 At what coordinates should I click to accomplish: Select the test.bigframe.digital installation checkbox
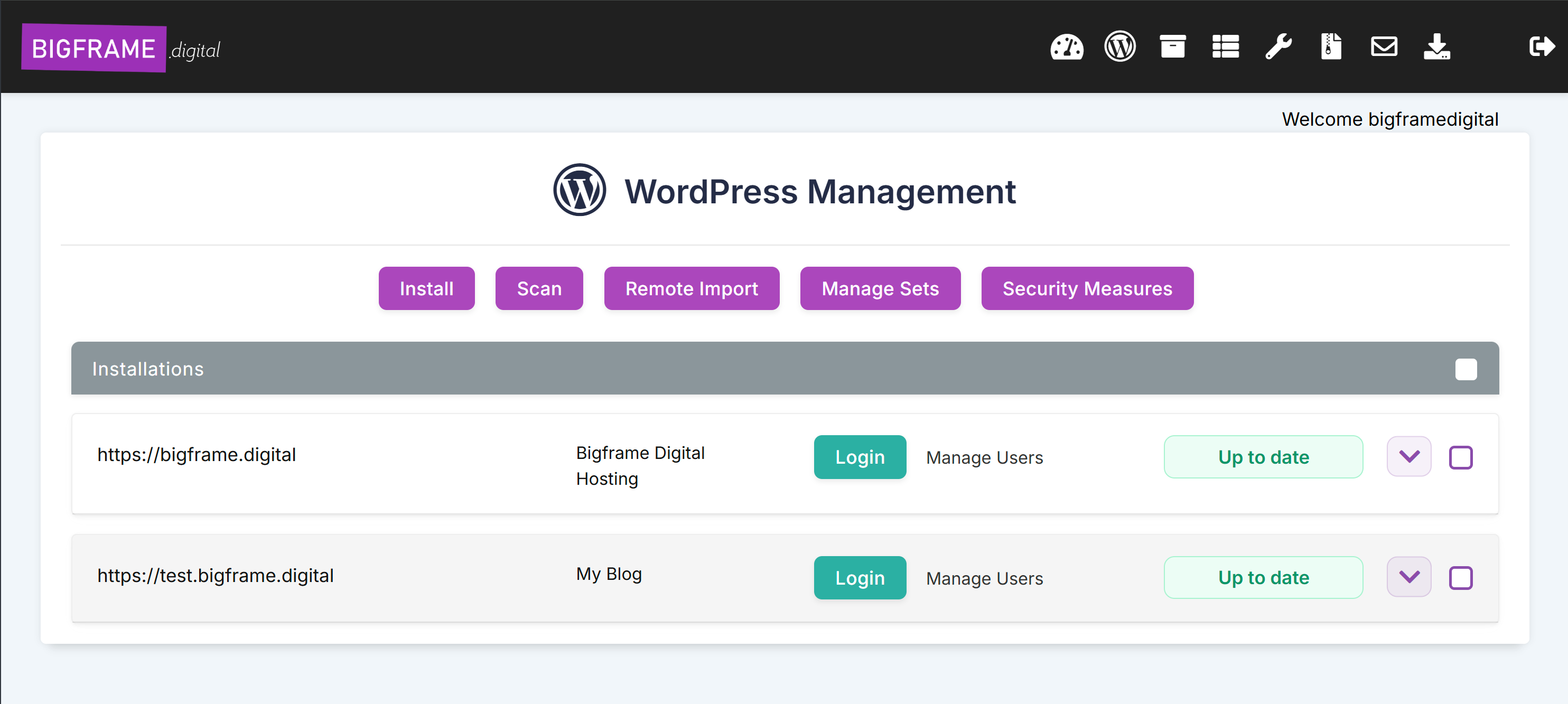[x=1460, y=578]
